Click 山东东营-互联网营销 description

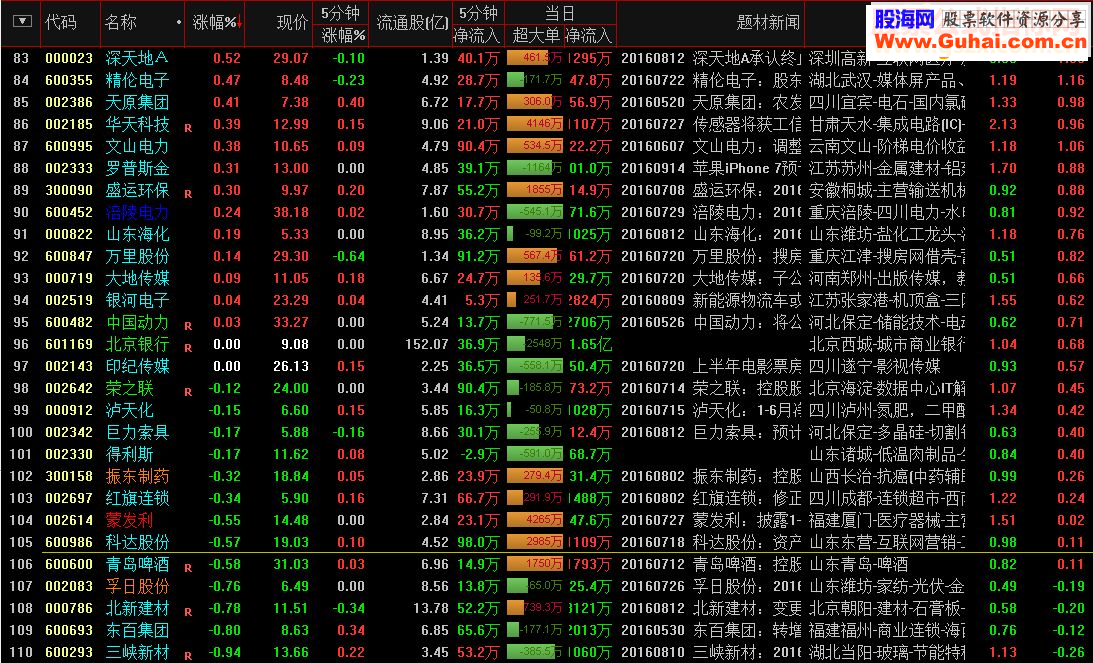(x=887, y=542)
